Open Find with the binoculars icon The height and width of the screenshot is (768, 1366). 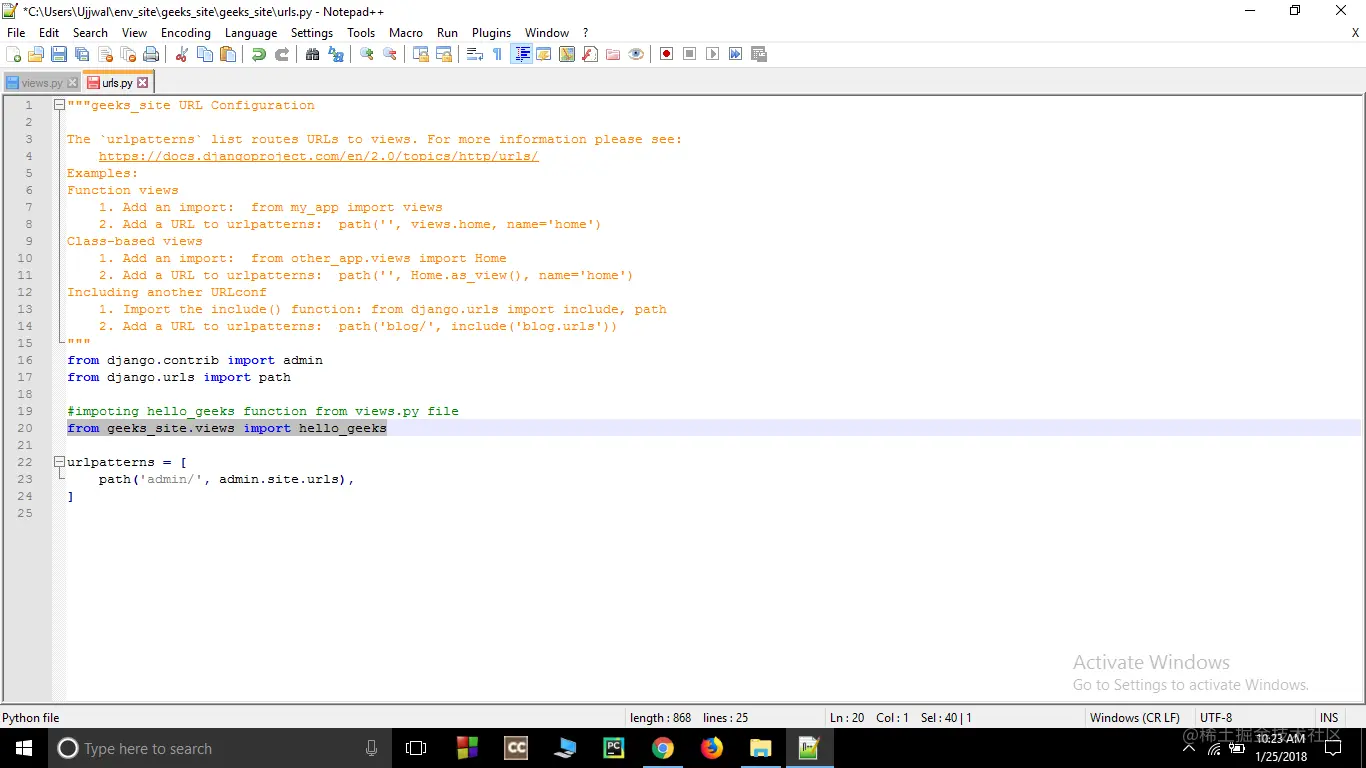(x=312, y=54)
